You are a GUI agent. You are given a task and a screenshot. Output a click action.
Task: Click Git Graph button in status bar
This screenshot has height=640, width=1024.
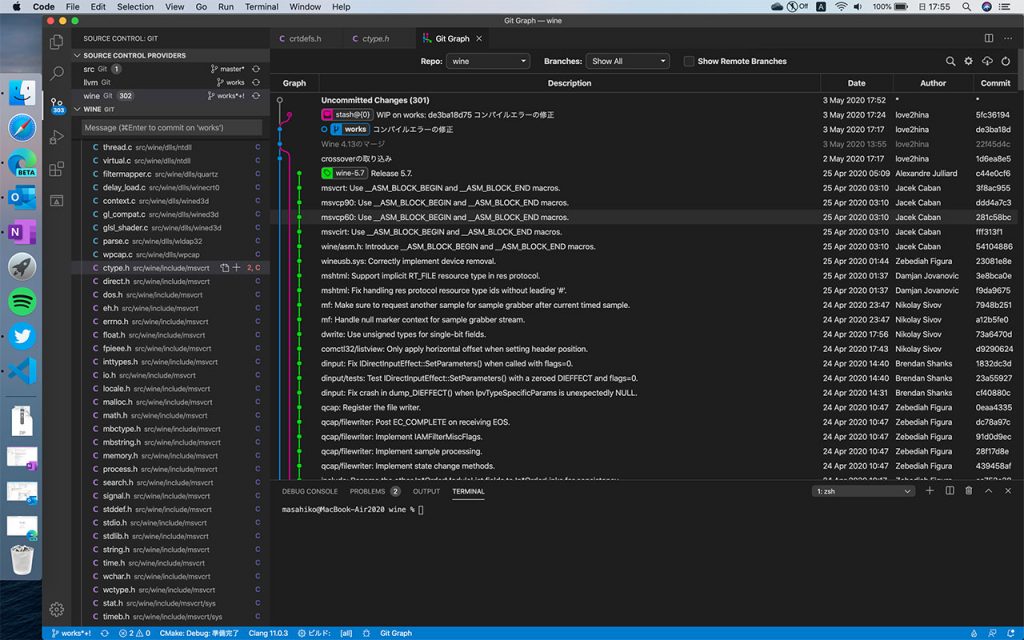tap(396, 633)
